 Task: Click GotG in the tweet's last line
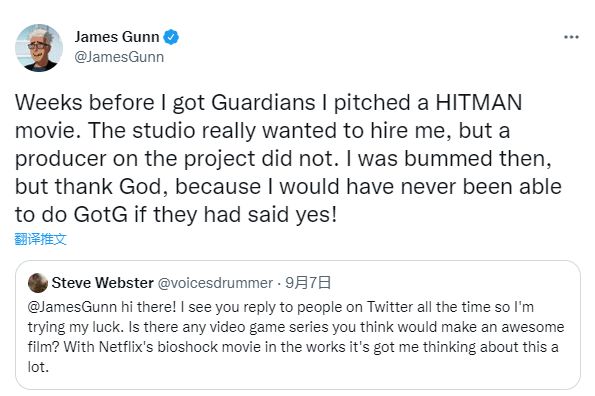point(101,214)
